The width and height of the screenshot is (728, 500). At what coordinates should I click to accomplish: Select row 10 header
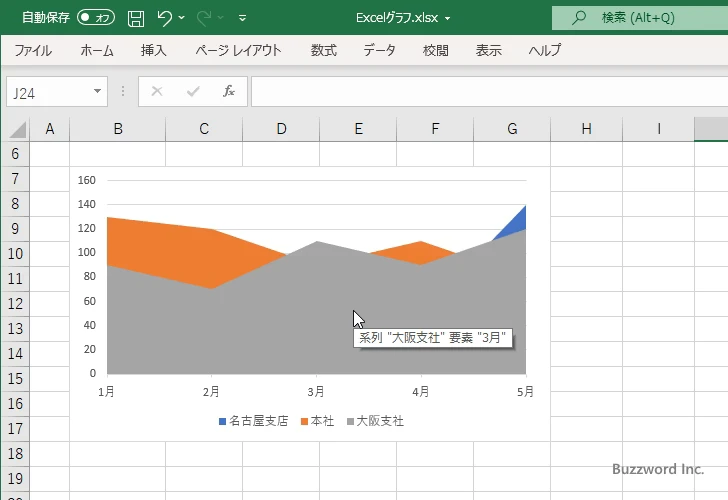(x=15, y=254)
